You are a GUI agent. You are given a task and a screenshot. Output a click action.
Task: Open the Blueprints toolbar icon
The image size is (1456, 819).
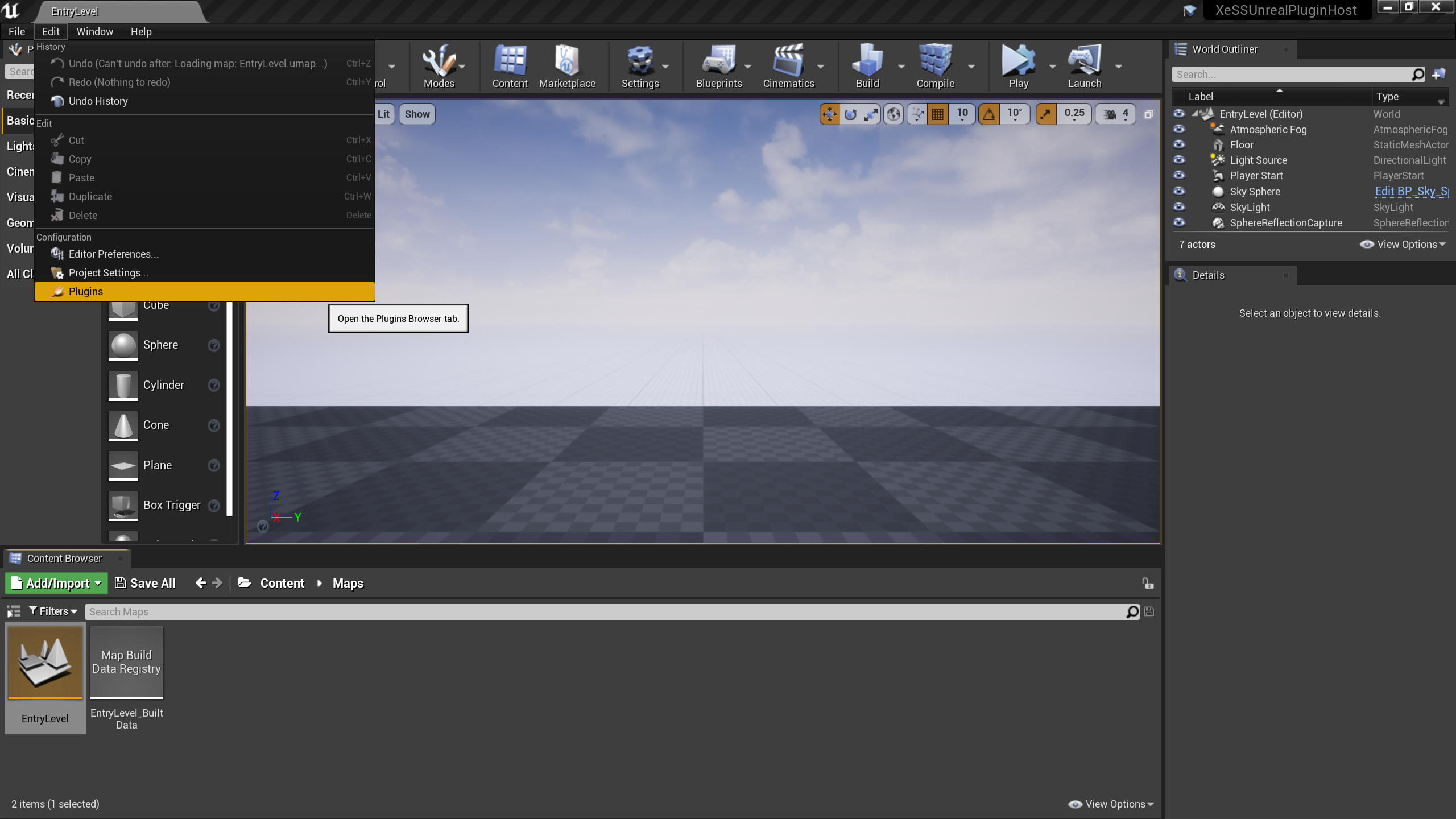[x=719, y=67]
